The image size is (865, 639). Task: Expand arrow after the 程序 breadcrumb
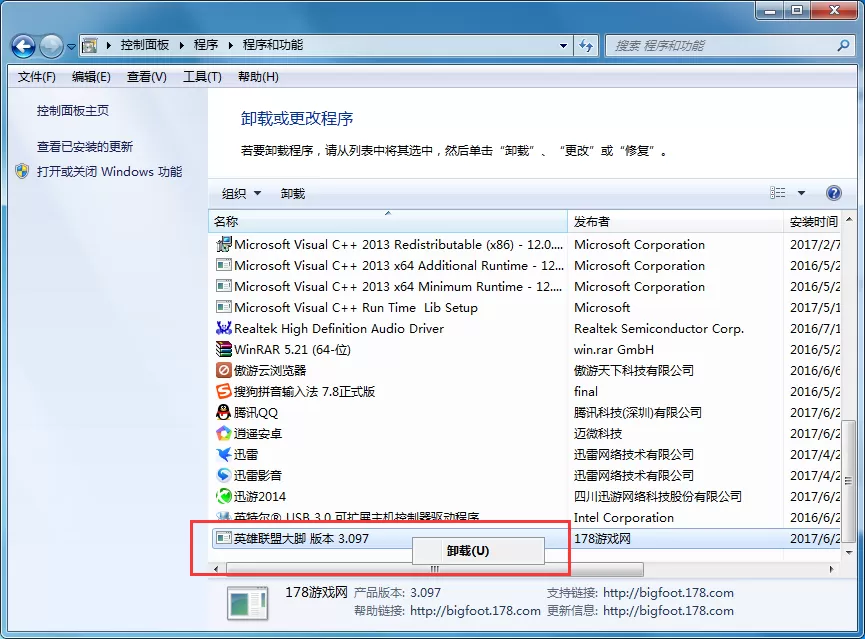coord(231,45)
